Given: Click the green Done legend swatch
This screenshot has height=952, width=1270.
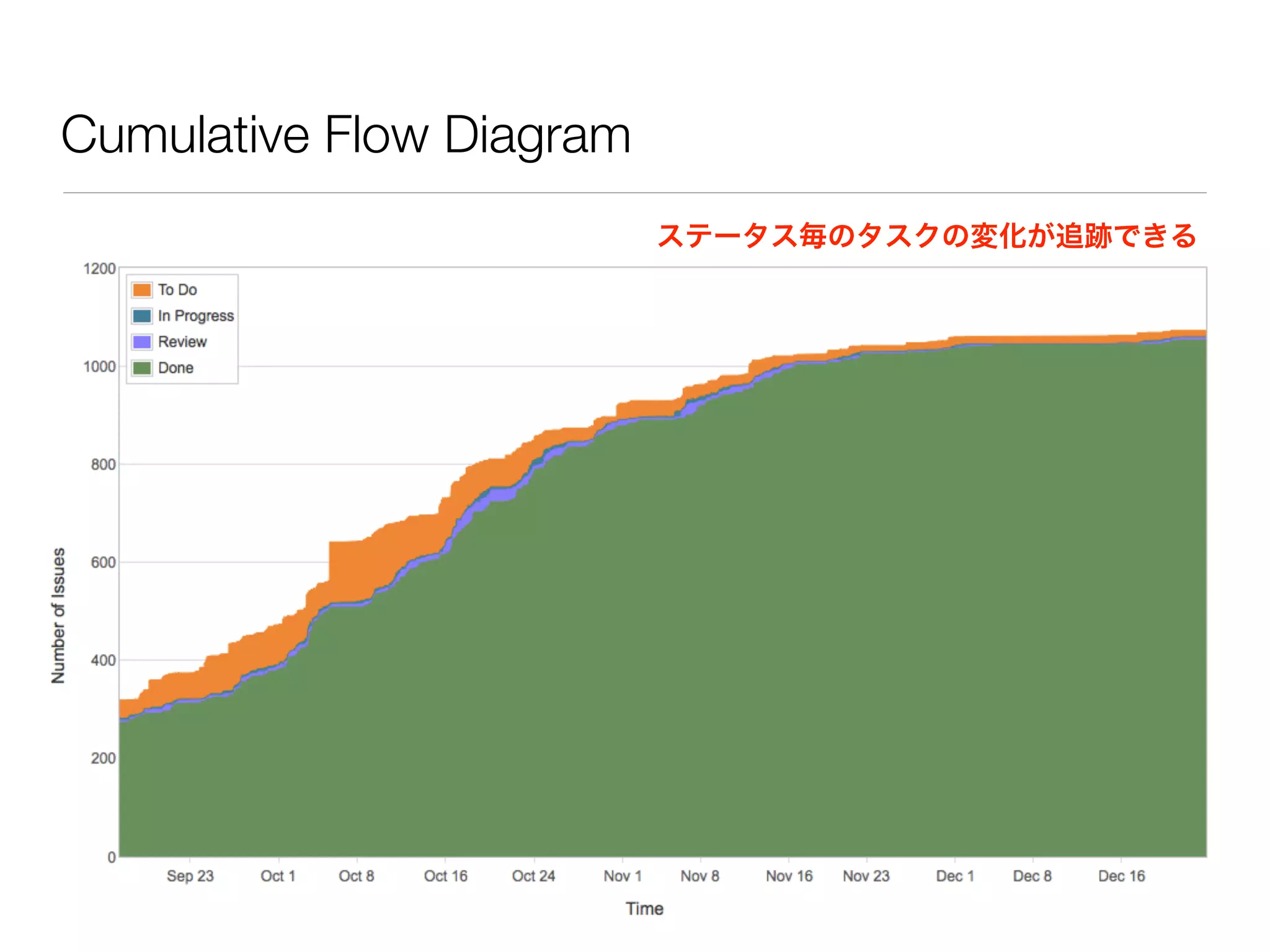Looking at the screenshot, I should pyautogui.click(x=142, y=368).
